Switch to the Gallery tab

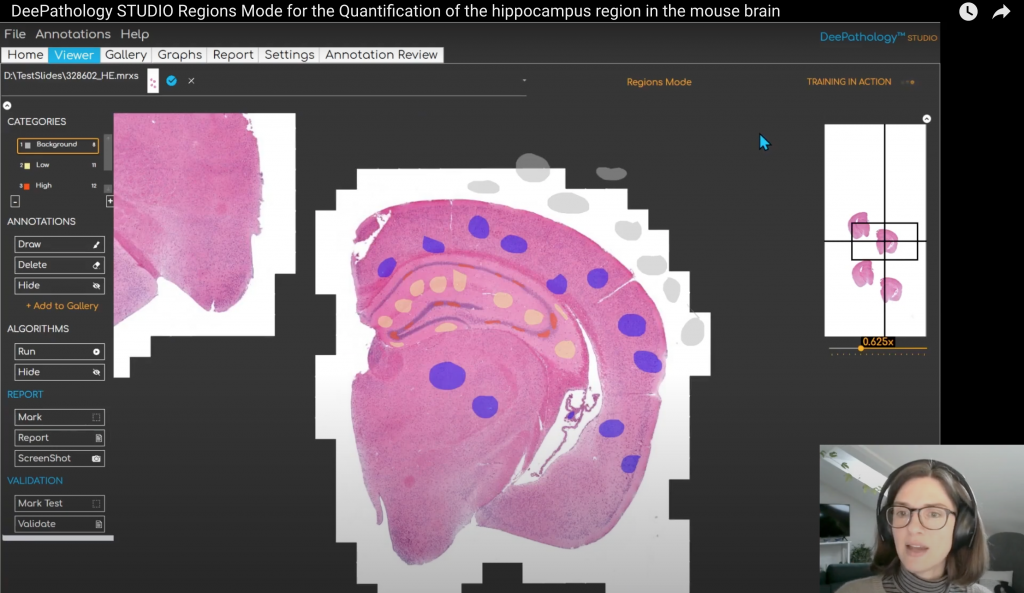click(x=126, y=55)
